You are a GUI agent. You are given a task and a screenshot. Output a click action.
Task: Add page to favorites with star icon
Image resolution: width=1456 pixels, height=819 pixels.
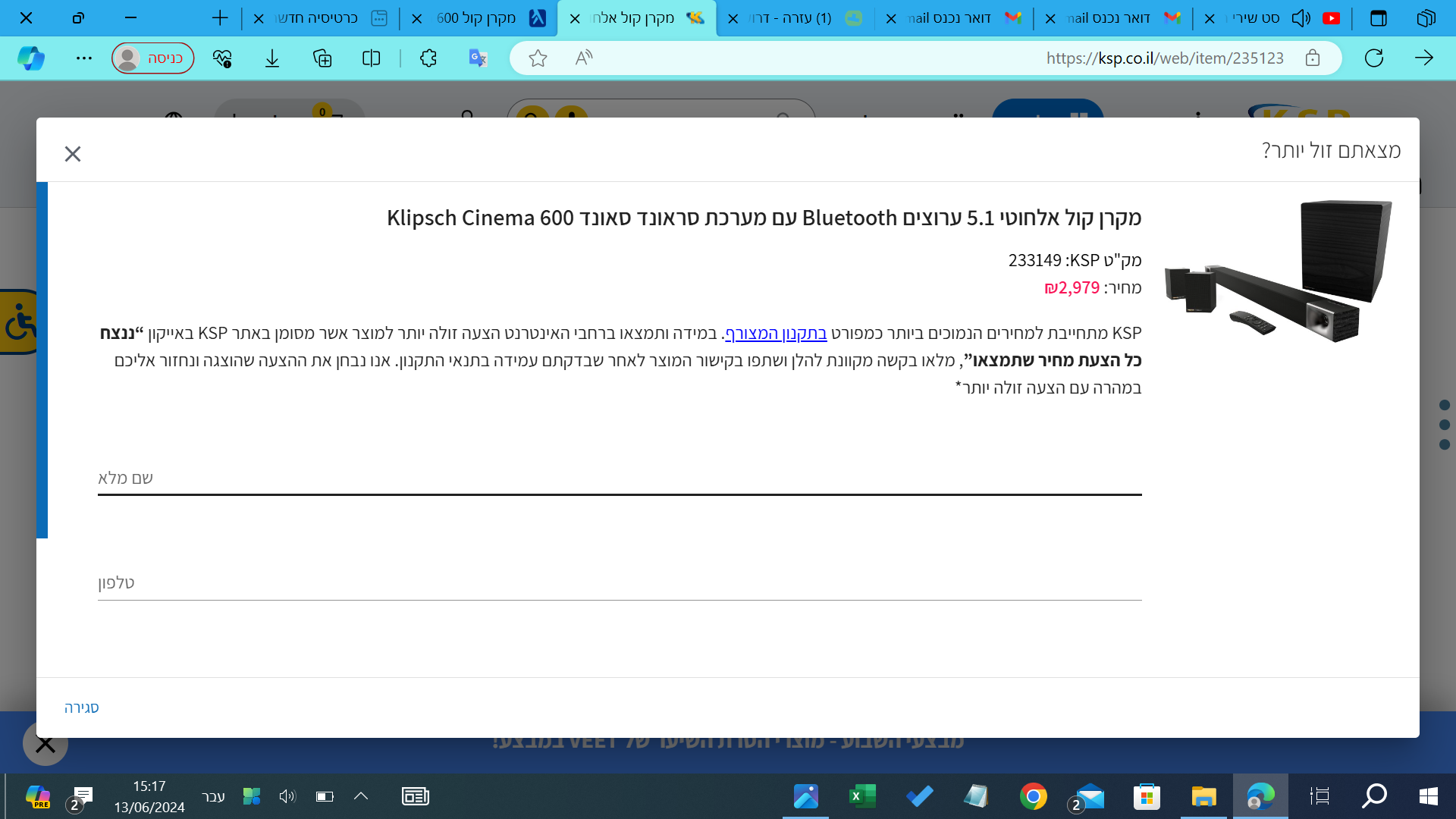(x=538, y=58)
